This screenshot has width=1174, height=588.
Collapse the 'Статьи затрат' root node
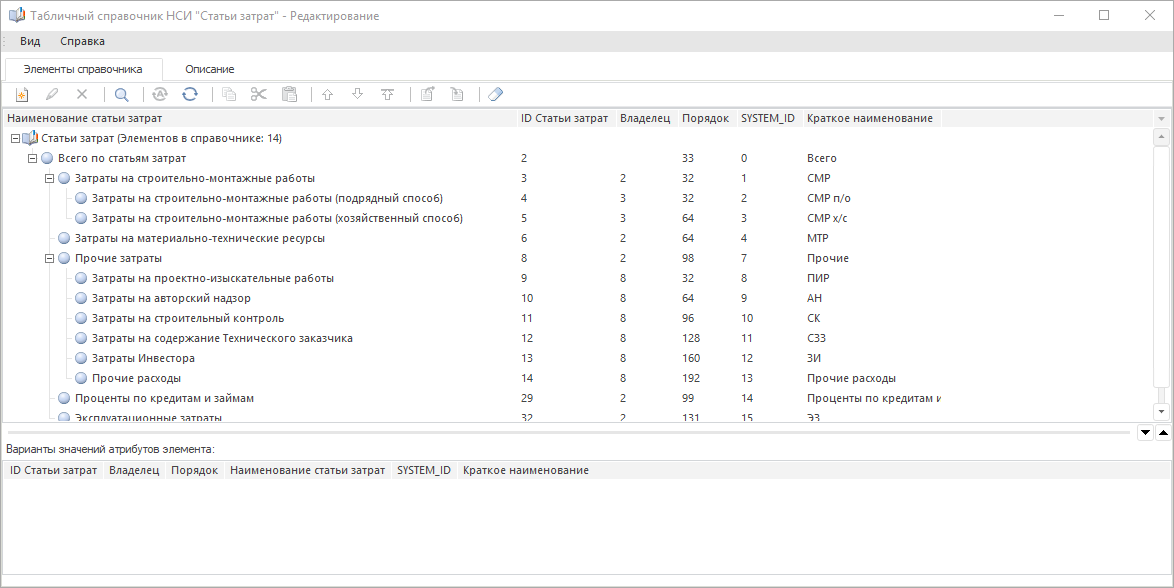15,138
